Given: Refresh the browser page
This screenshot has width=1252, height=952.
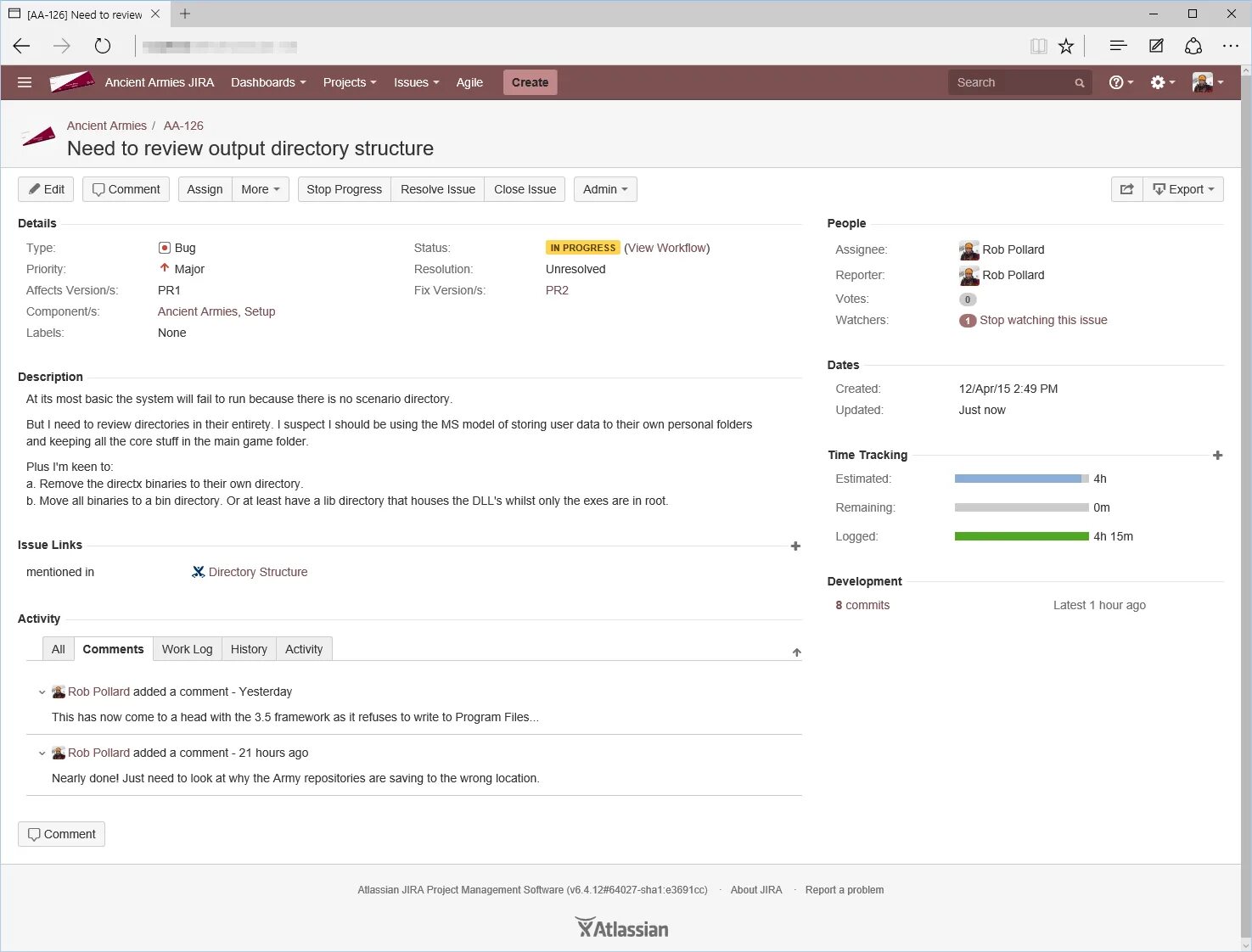Looking at the screenshot, I should [103, 46].
